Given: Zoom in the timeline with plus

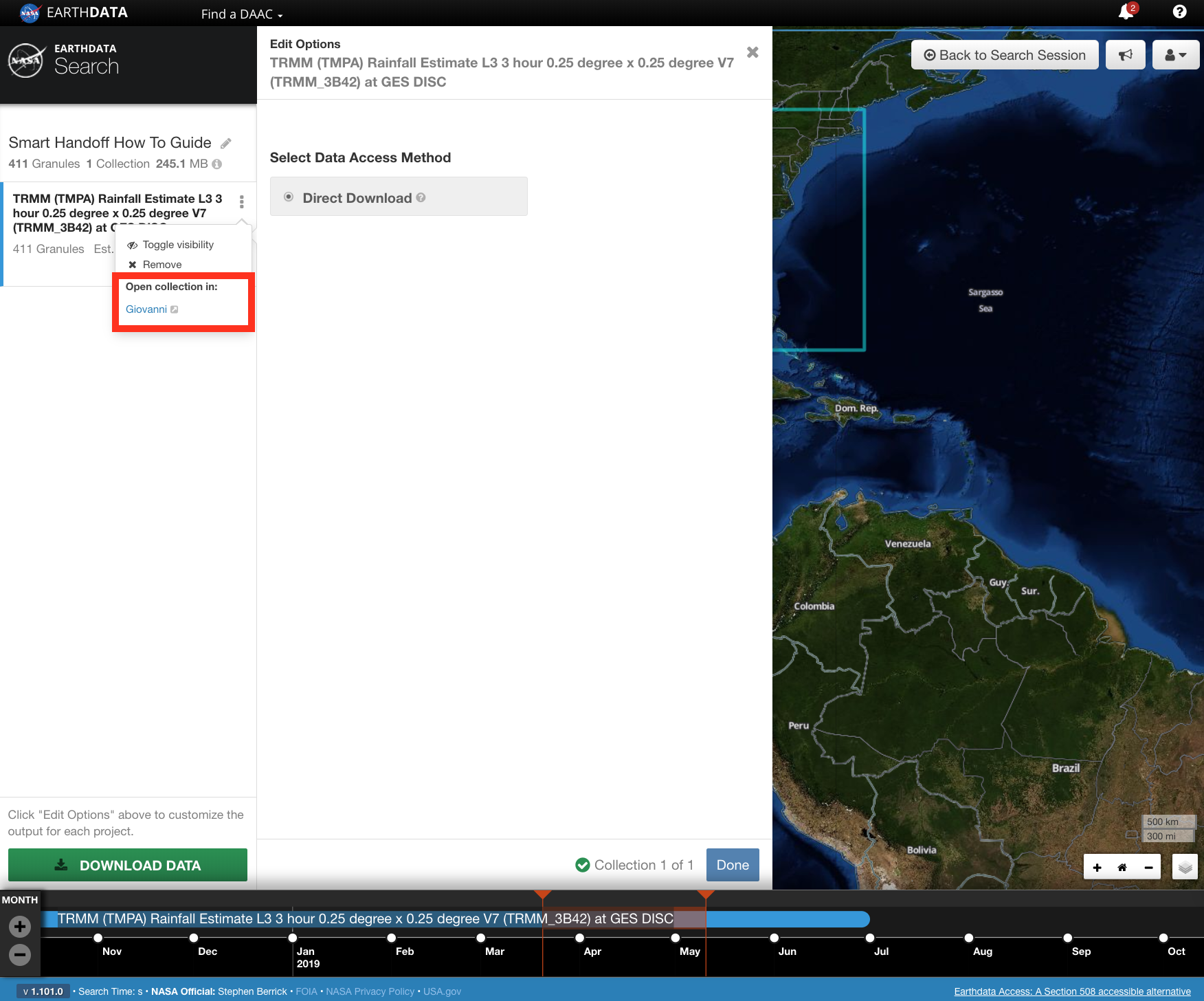Looking at the screenshot, I should 20,927.
